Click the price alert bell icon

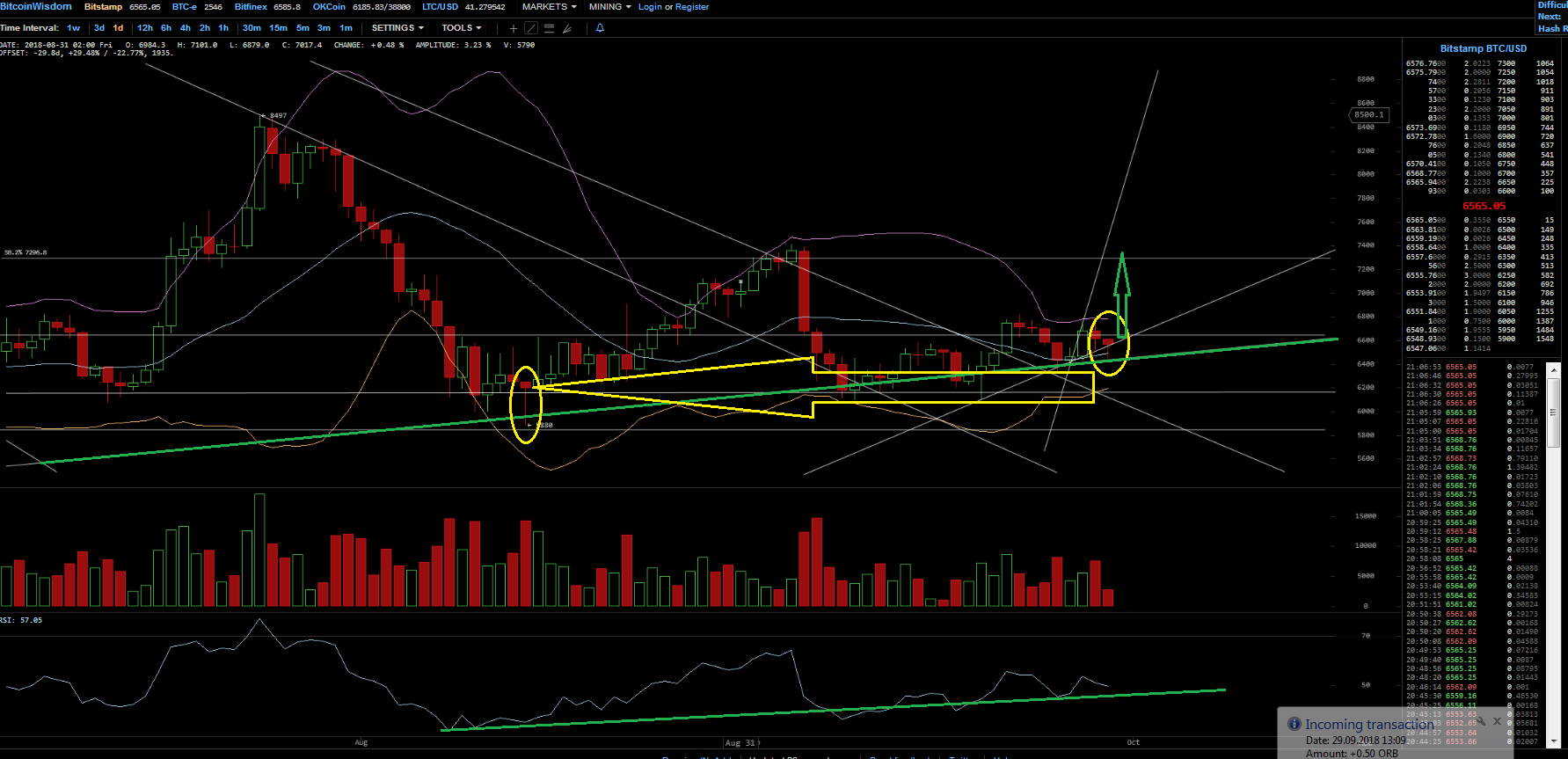[601, 28]
